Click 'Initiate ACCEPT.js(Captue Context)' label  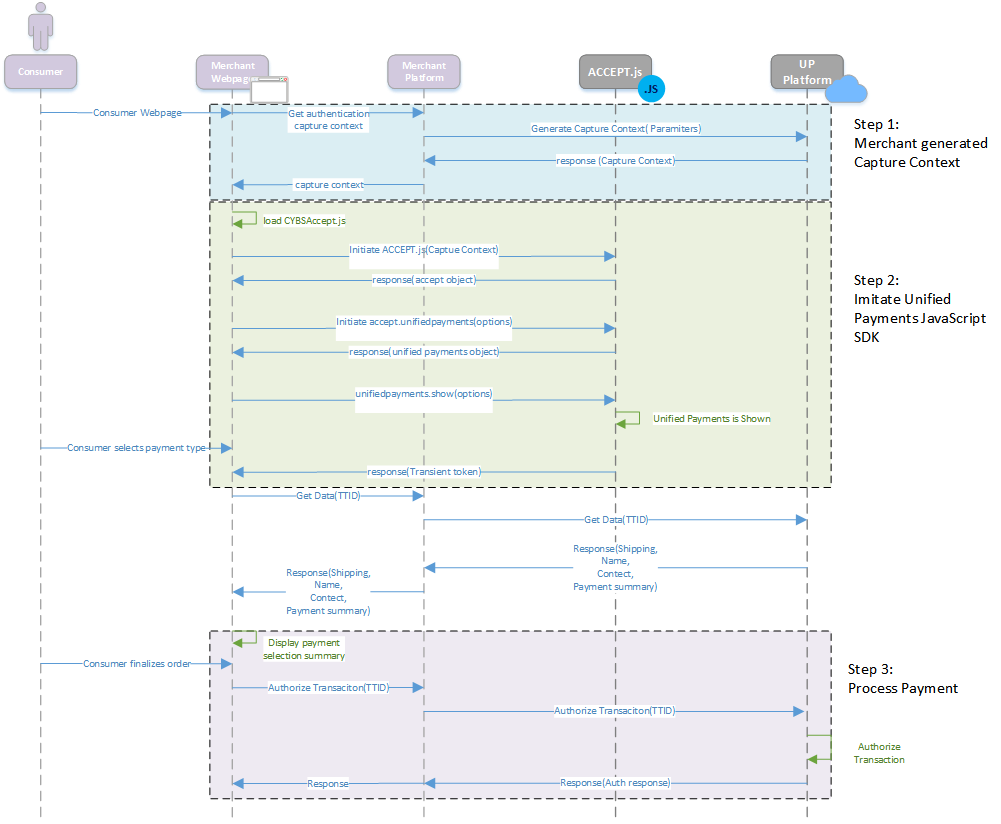[x=424, y=250]
